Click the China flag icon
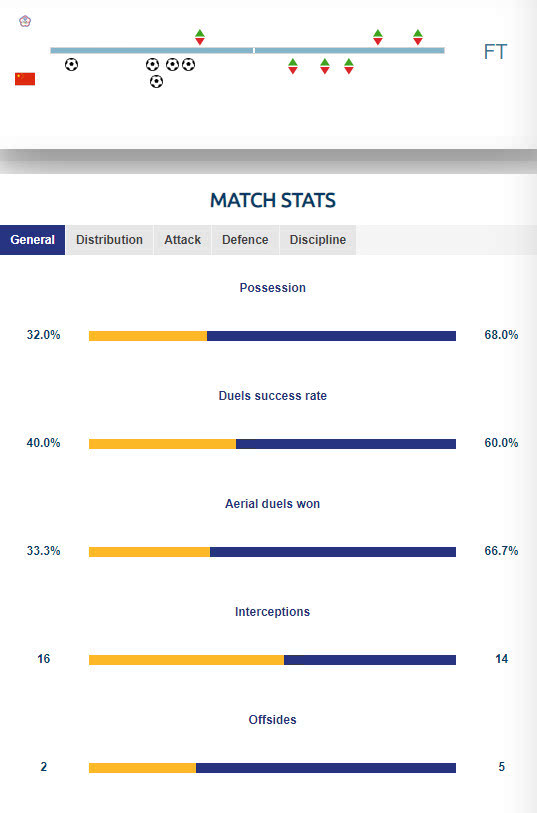 [25, 79]
